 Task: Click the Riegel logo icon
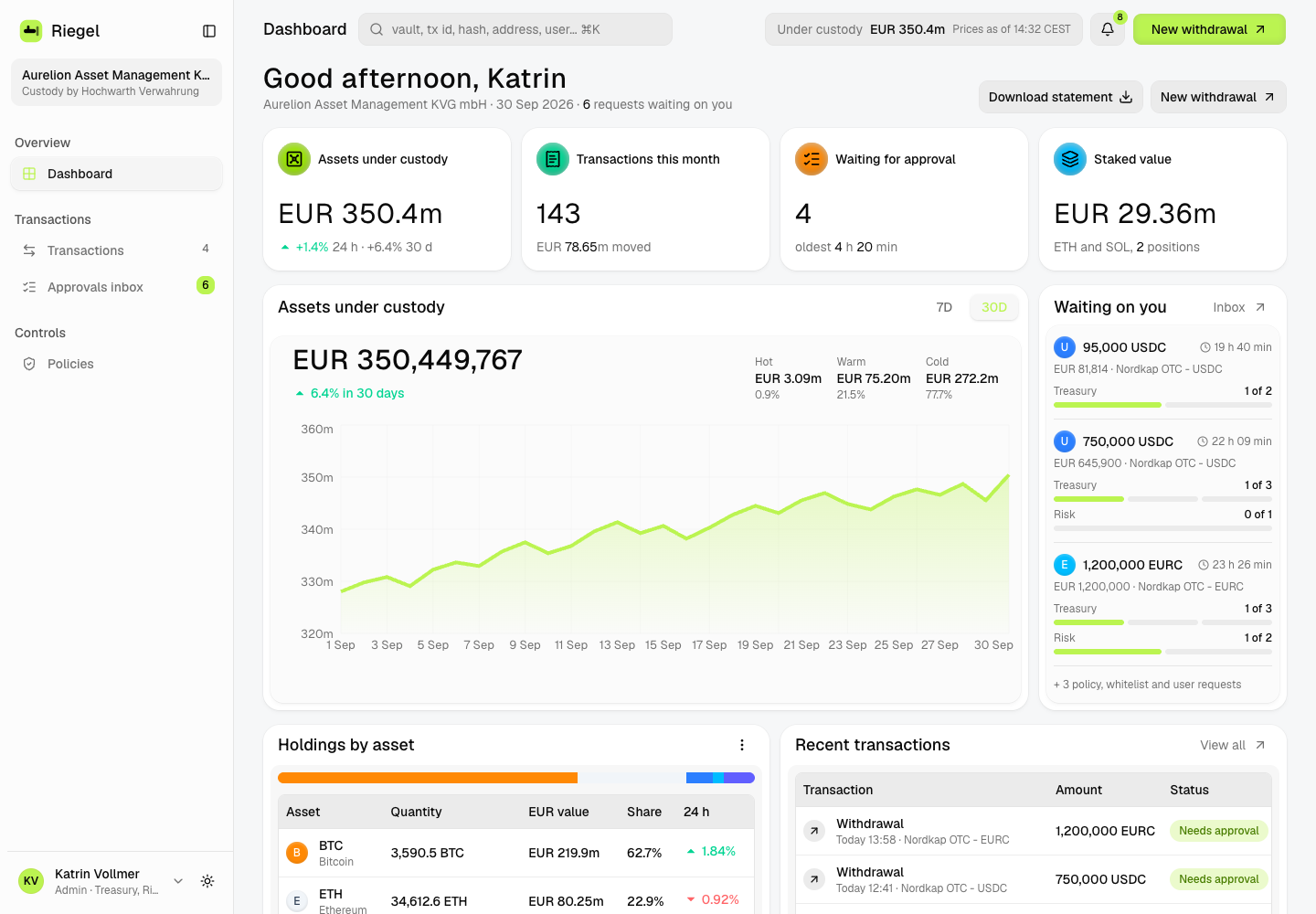(x=31, y=31)
